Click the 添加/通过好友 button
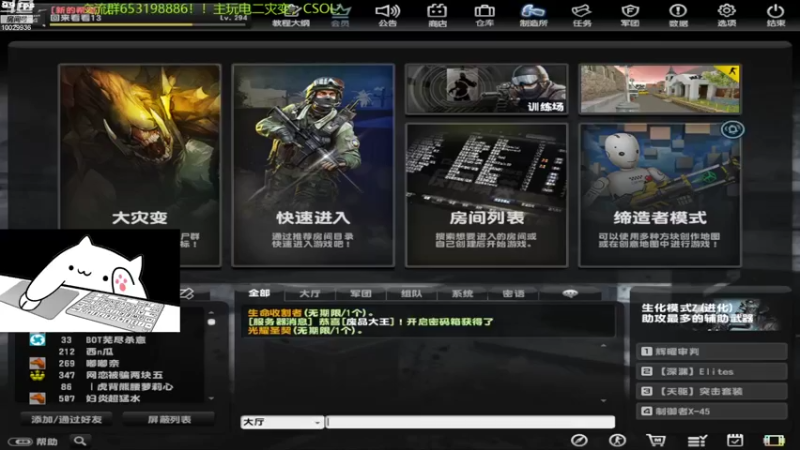The image size is (800, 450). click(67, 419)
